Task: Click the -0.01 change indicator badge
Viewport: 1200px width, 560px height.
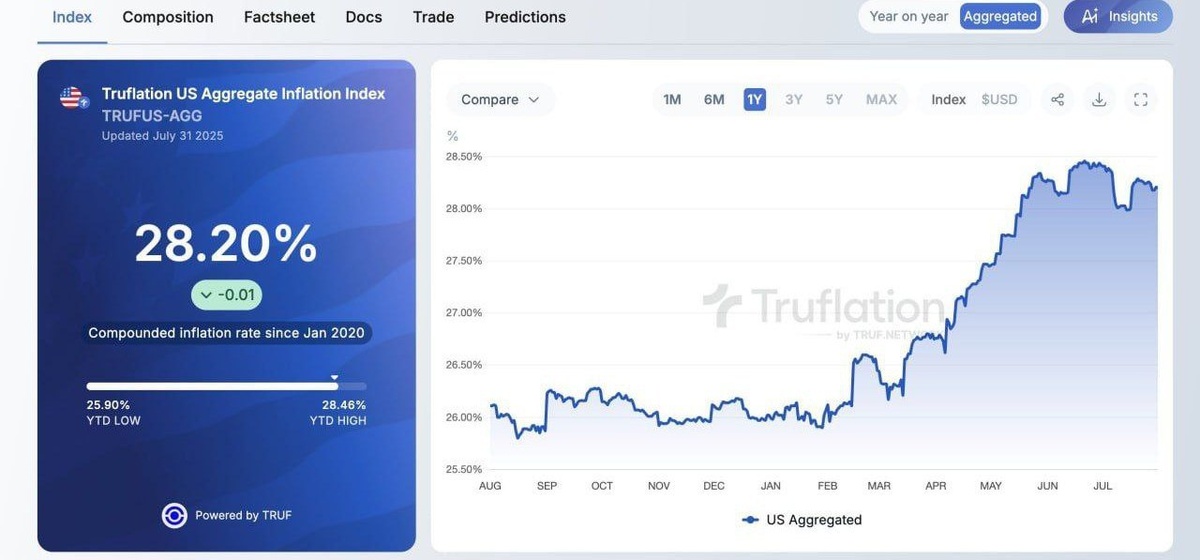Action: (227, 294)
